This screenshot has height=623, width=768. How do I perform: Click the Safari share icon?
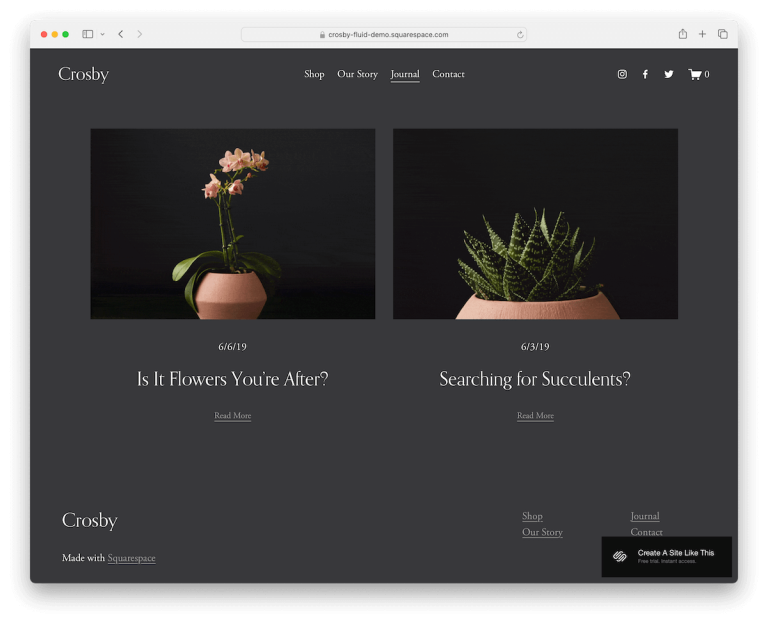coord(682,34)
